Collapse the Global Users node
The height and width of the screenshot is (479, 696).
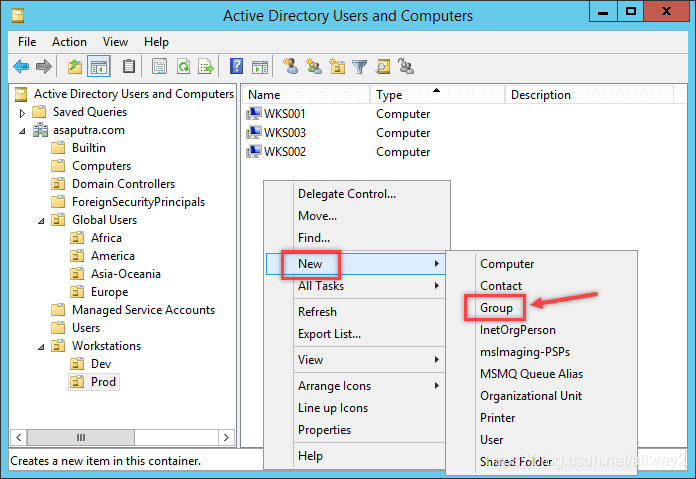[x=41, y=221]
